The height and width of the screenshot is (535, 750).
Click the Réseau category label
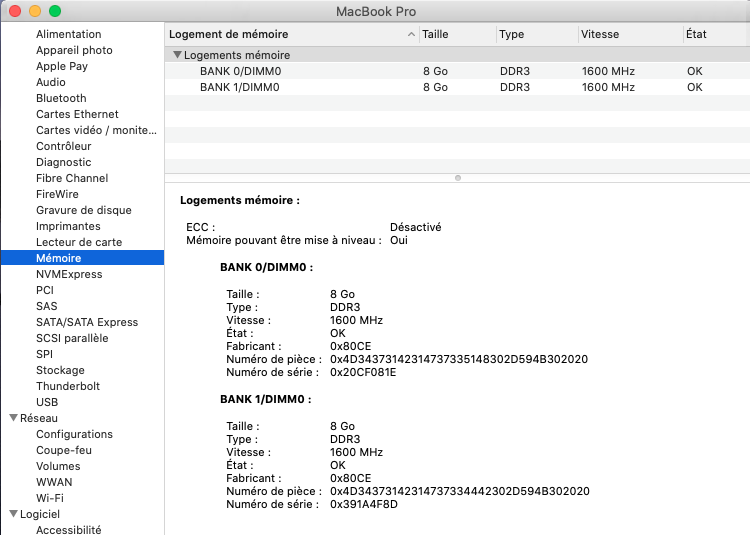tap(39, 418)
